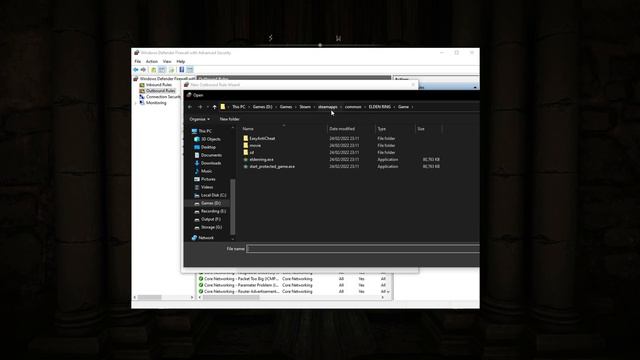Screen dimensions: 640x360
Task: Select start_protected_game.exe file
Action: click(272, 167)
